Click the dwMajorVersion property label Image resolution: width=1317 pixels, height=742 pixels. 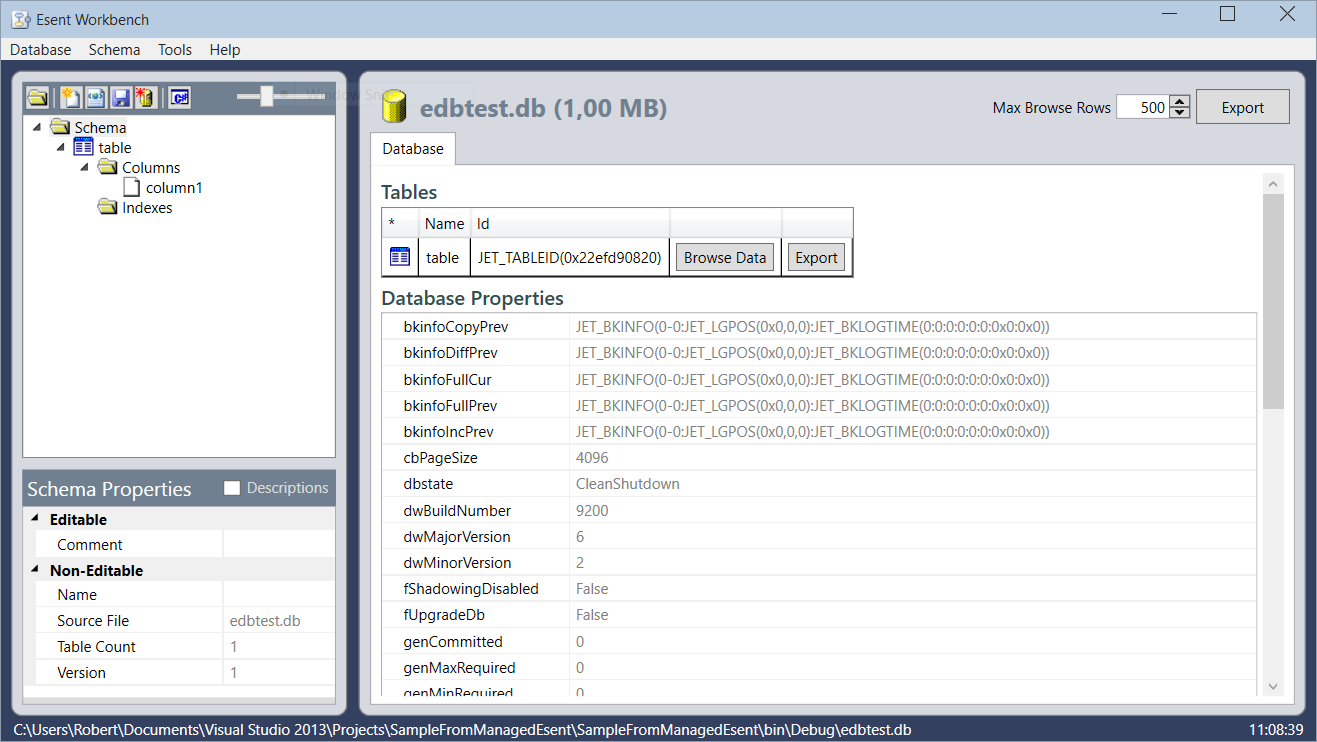click(457, 536)
